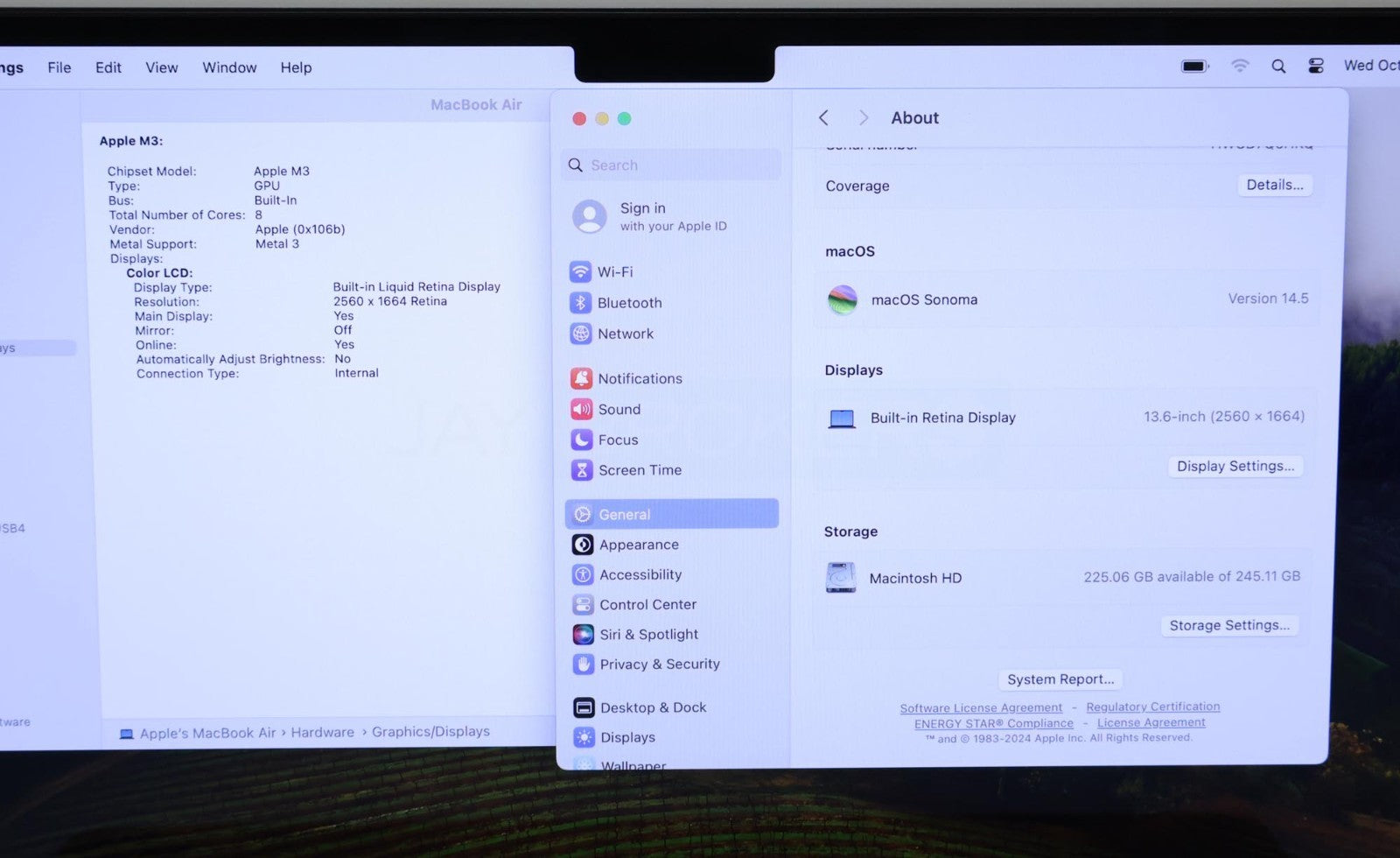This screenshot has height=858, width=1400.
Task: Click Hardware in the path breadcrumb
Action: 322,733
